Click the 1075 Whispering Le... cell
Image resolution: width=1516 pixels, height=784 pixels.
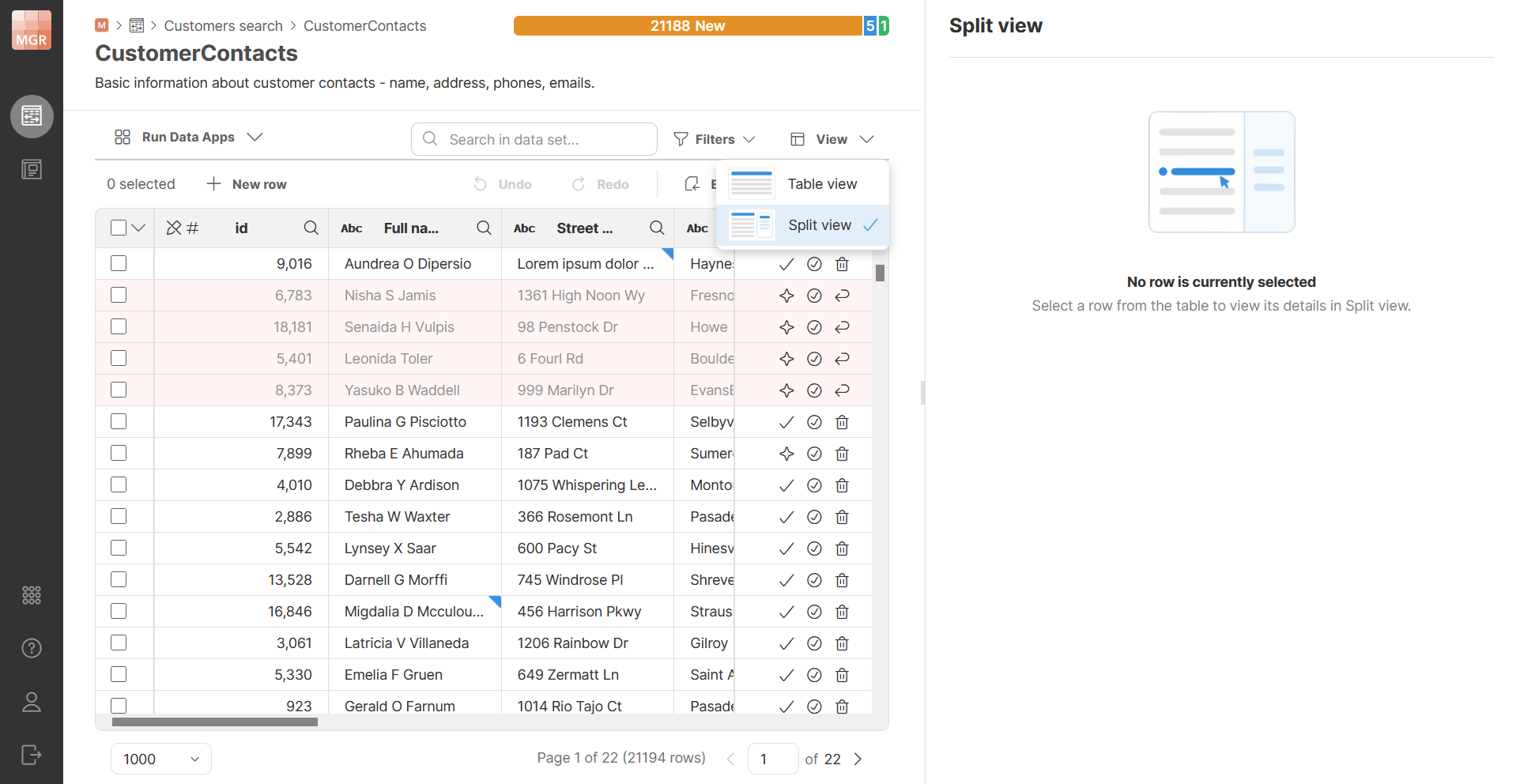point(586,485)
